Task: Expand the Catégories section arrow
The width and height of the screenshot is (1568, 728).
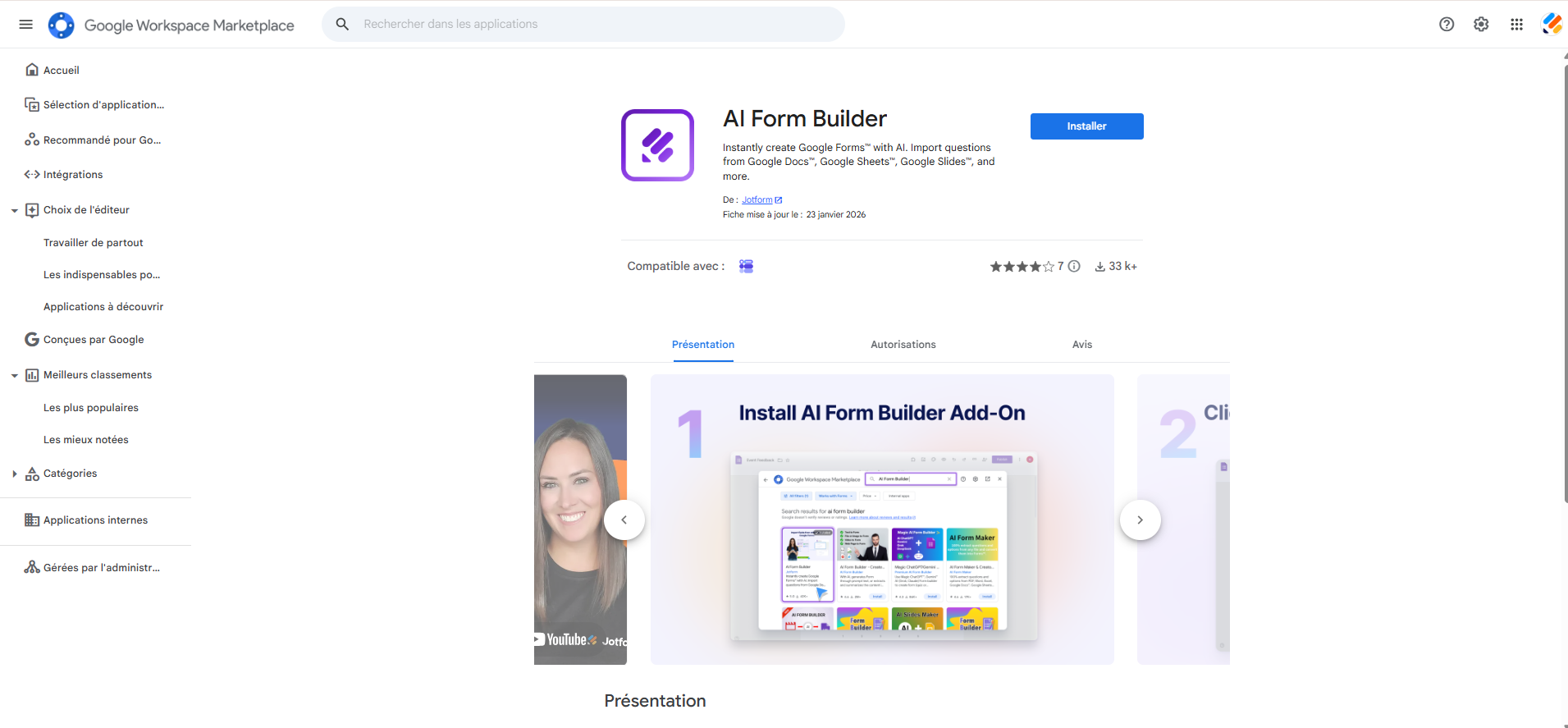Action: (14, 474)
